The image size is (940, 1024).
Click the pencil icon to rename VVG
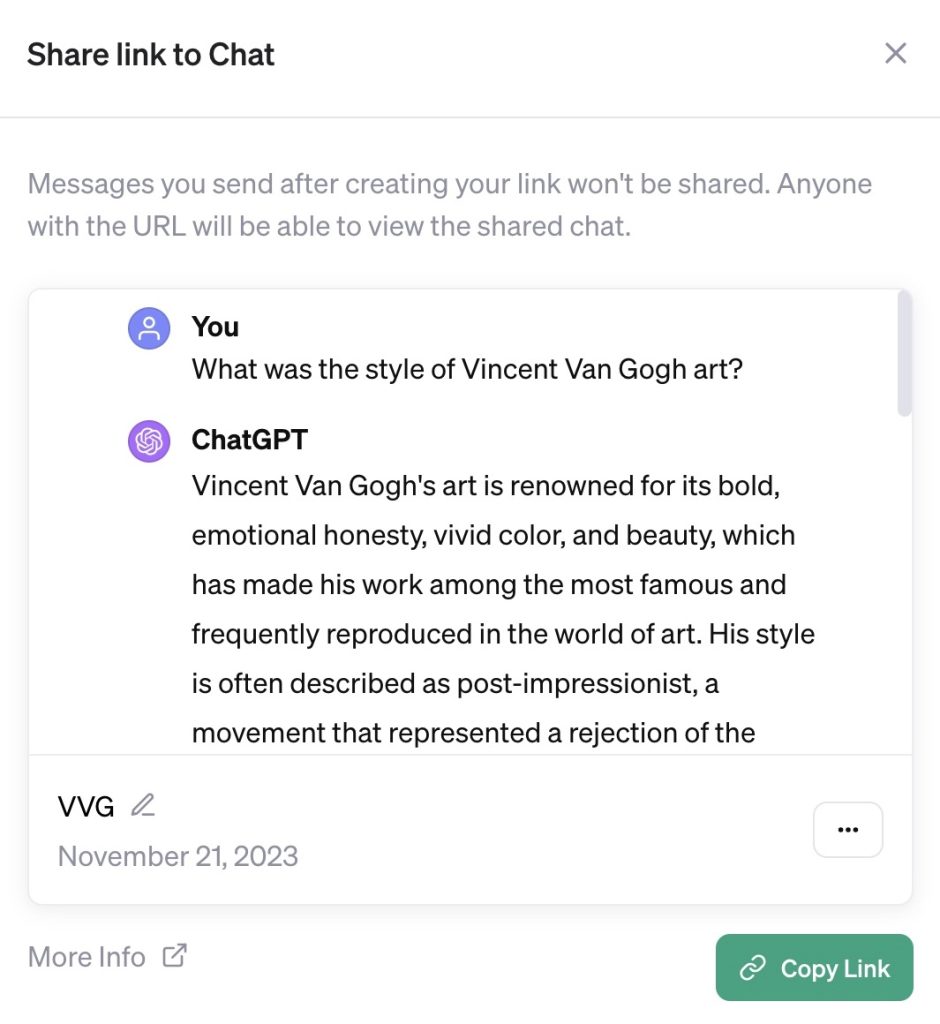click(143, 805)
